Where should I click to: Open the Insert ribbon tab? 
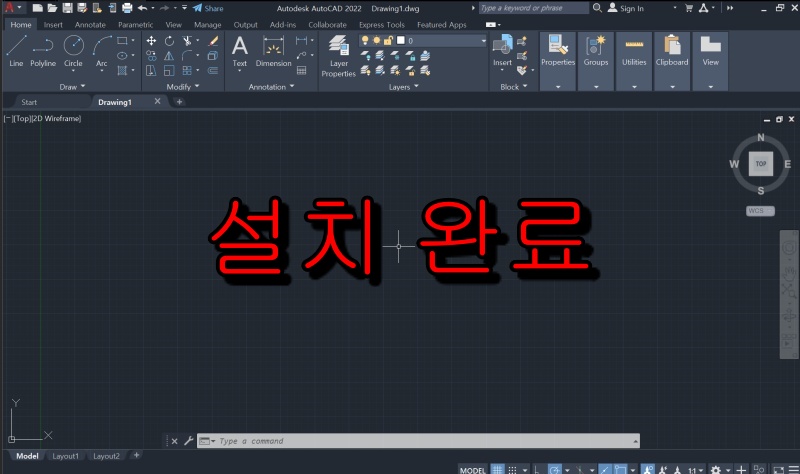(53, 24)
